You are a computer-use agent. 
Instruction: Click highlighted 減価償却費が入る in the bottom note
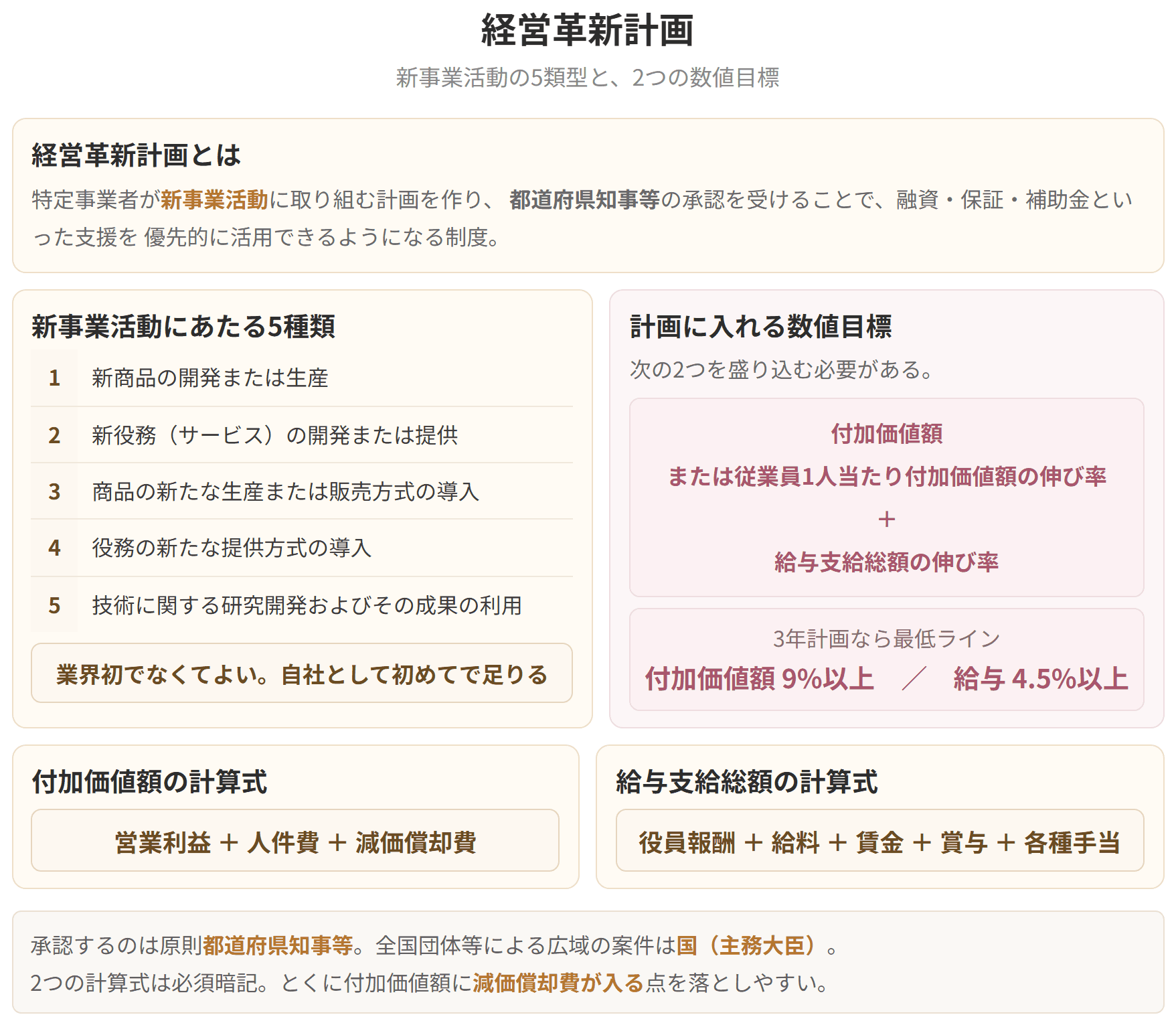click(x=558, y=983)
